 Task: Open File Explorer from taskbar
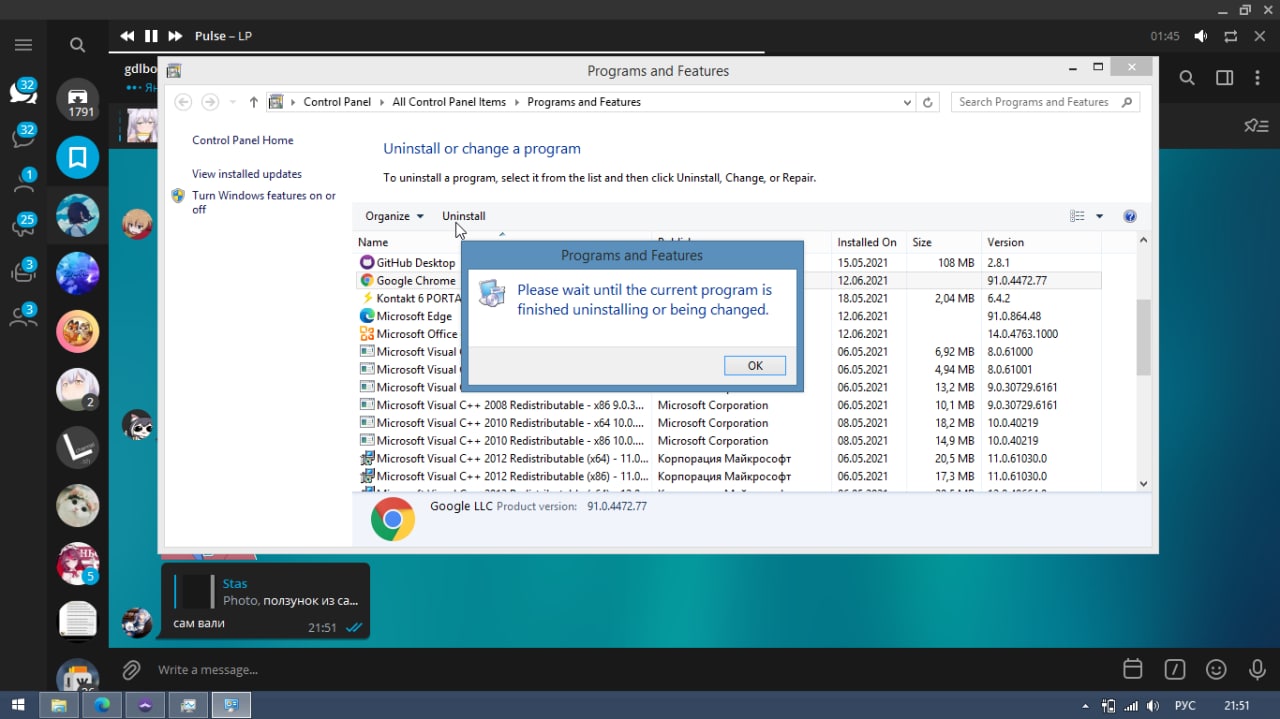click(x=59, y=705)
